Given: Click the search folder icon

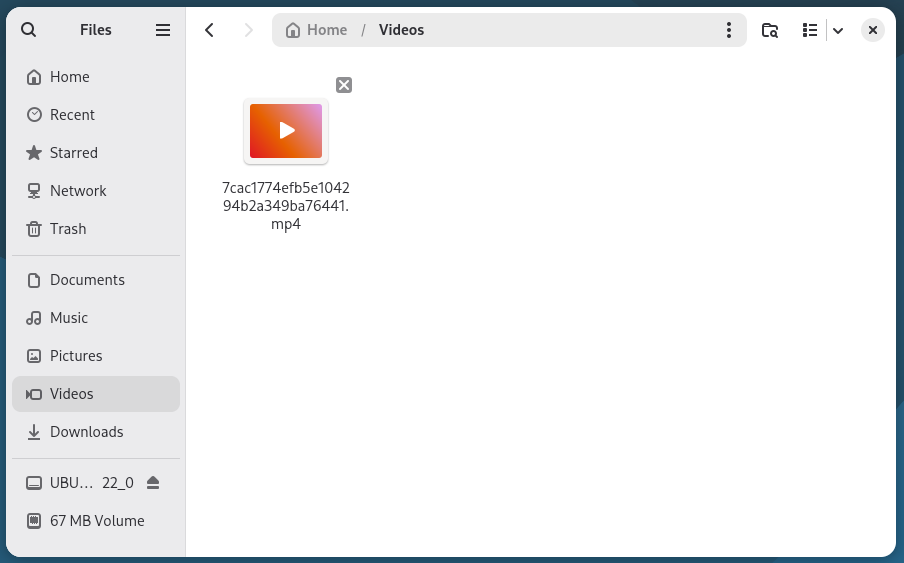Looking at the screenshot, I should pyautogui.click(x=770, y=30).
